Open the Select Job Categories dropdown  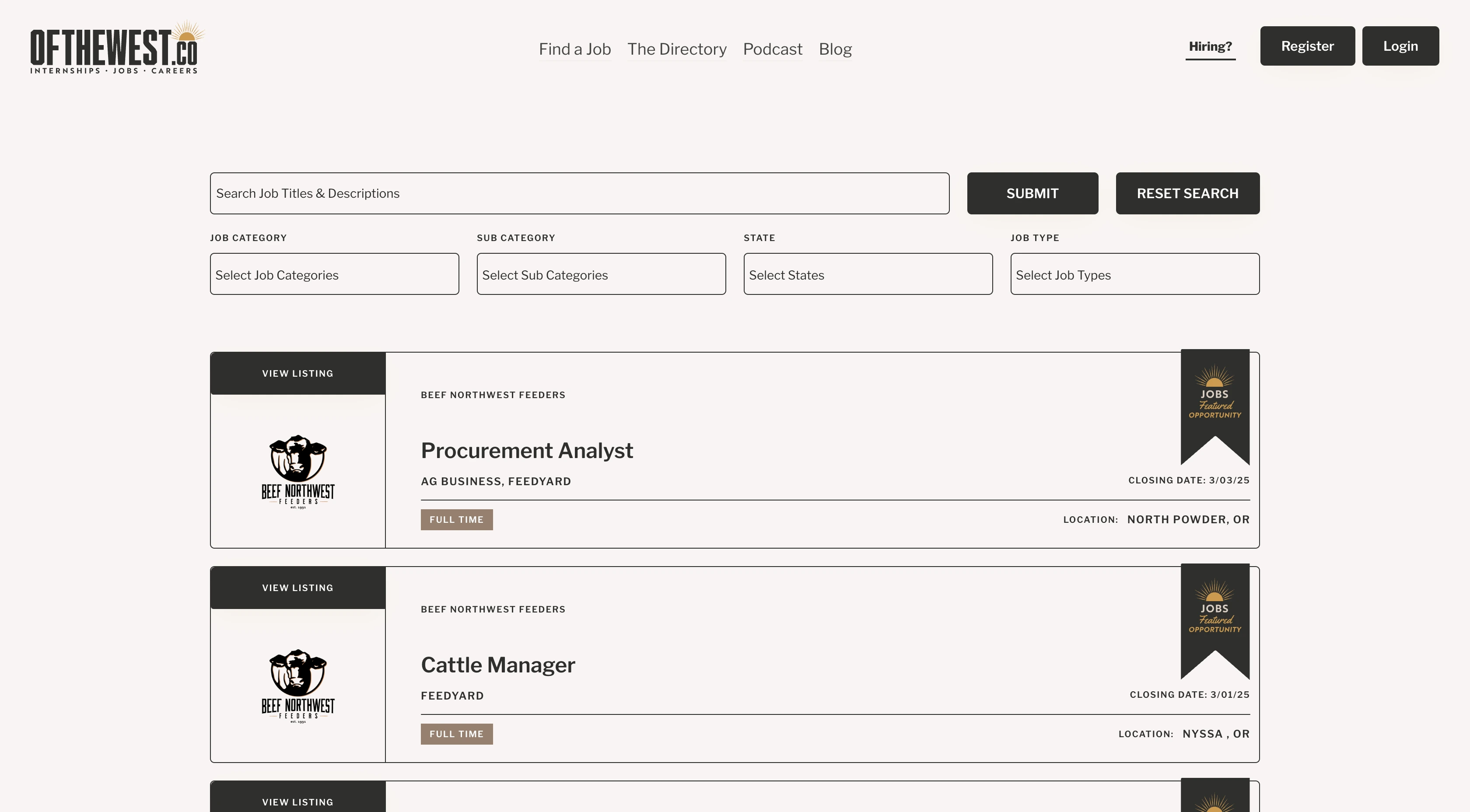pyautogui.click(x=334, y=274)
